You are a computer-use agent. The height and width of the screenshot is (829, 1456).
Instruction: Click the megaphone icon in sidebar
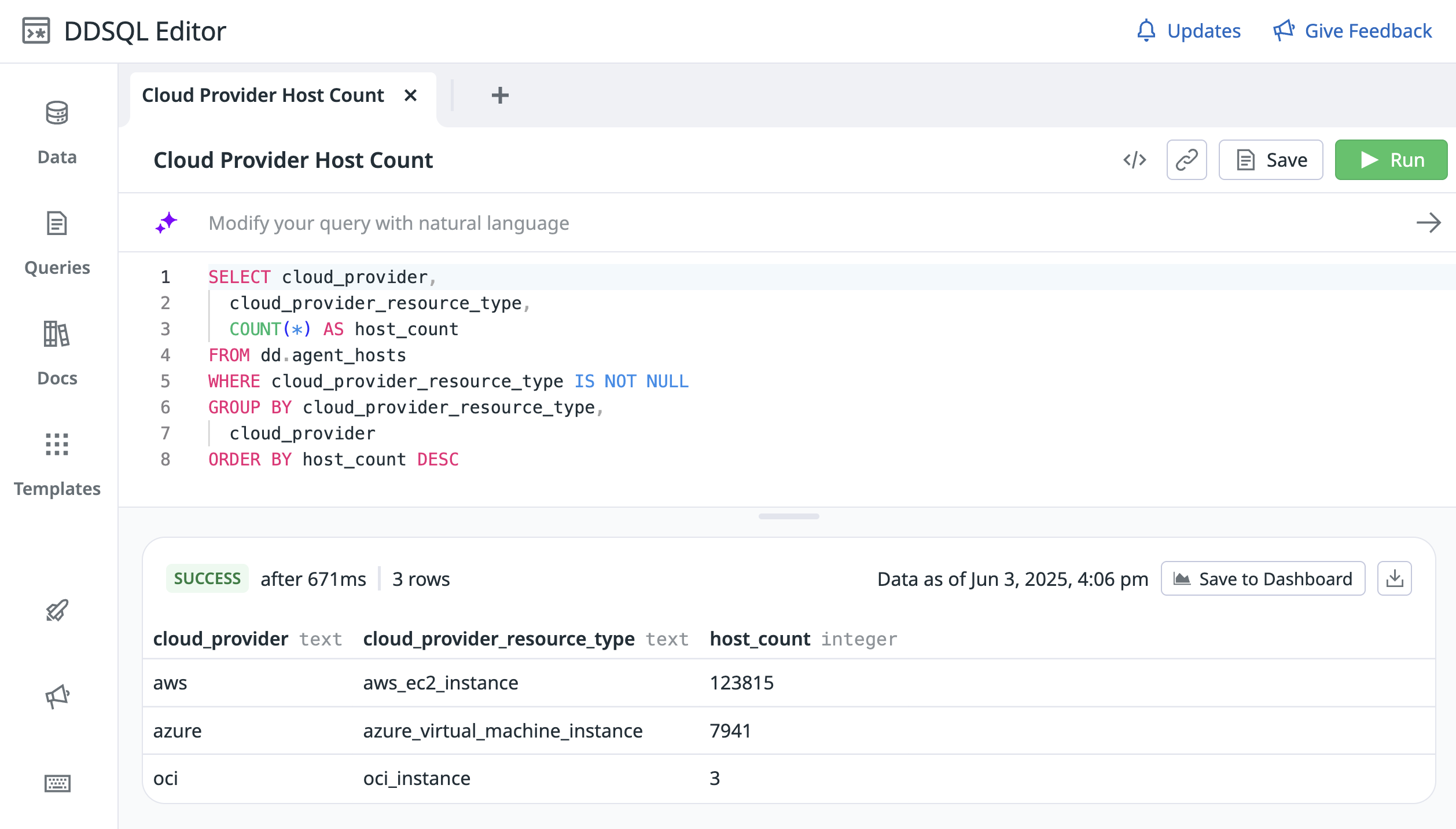[x=57, y=696]
